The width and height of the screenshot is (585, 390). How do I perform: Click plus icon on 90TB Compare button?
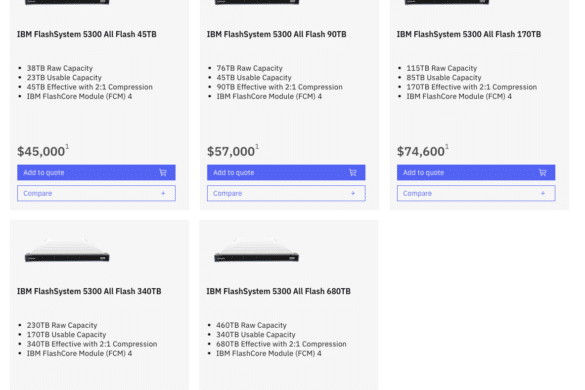click(353, 193)
